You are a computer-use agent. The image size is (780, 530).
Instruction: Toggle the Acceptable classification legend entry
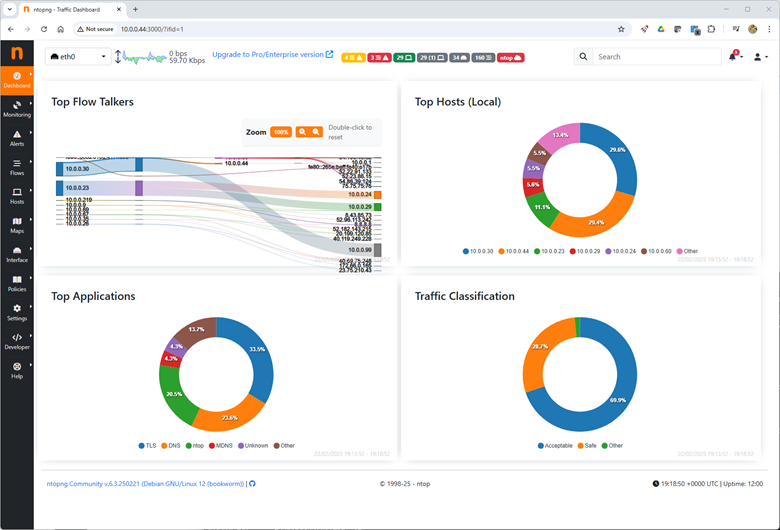[555, 446]
